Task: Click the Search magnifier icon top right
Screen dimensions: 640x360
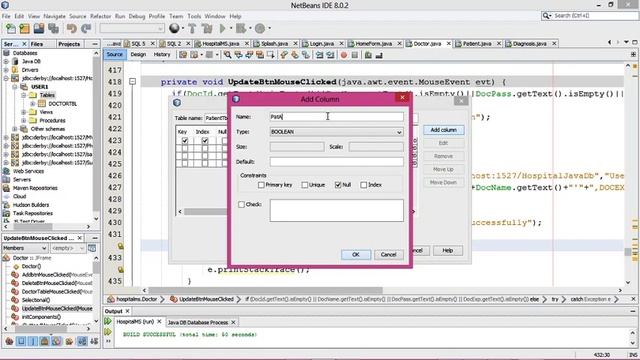Action: [x=547, y=16]
